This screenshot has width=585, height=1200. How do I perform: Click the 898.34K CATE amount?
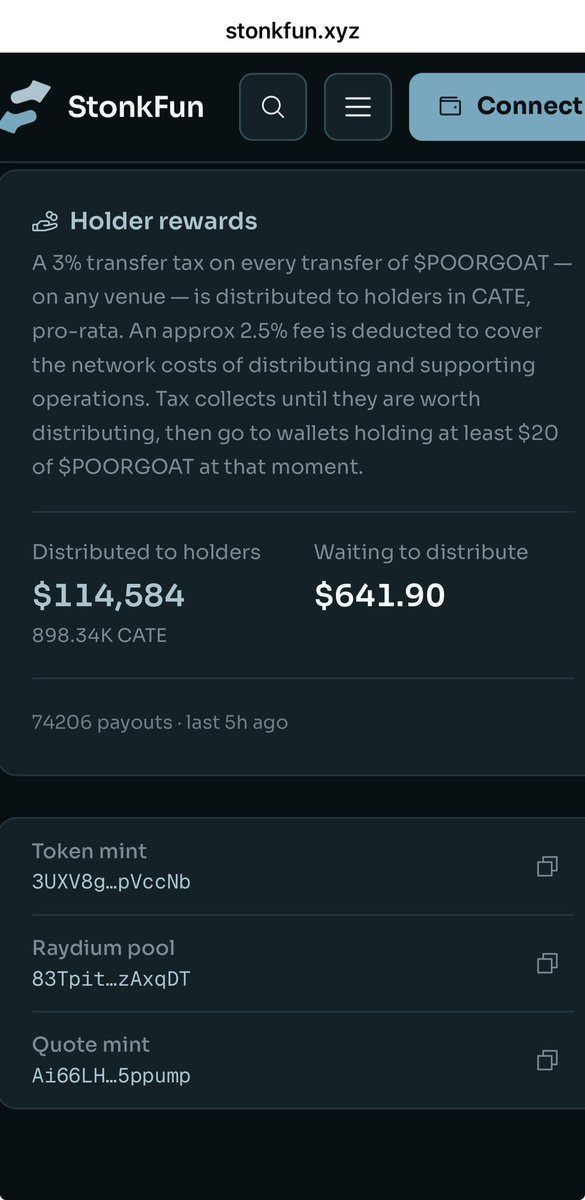(99, 635)
